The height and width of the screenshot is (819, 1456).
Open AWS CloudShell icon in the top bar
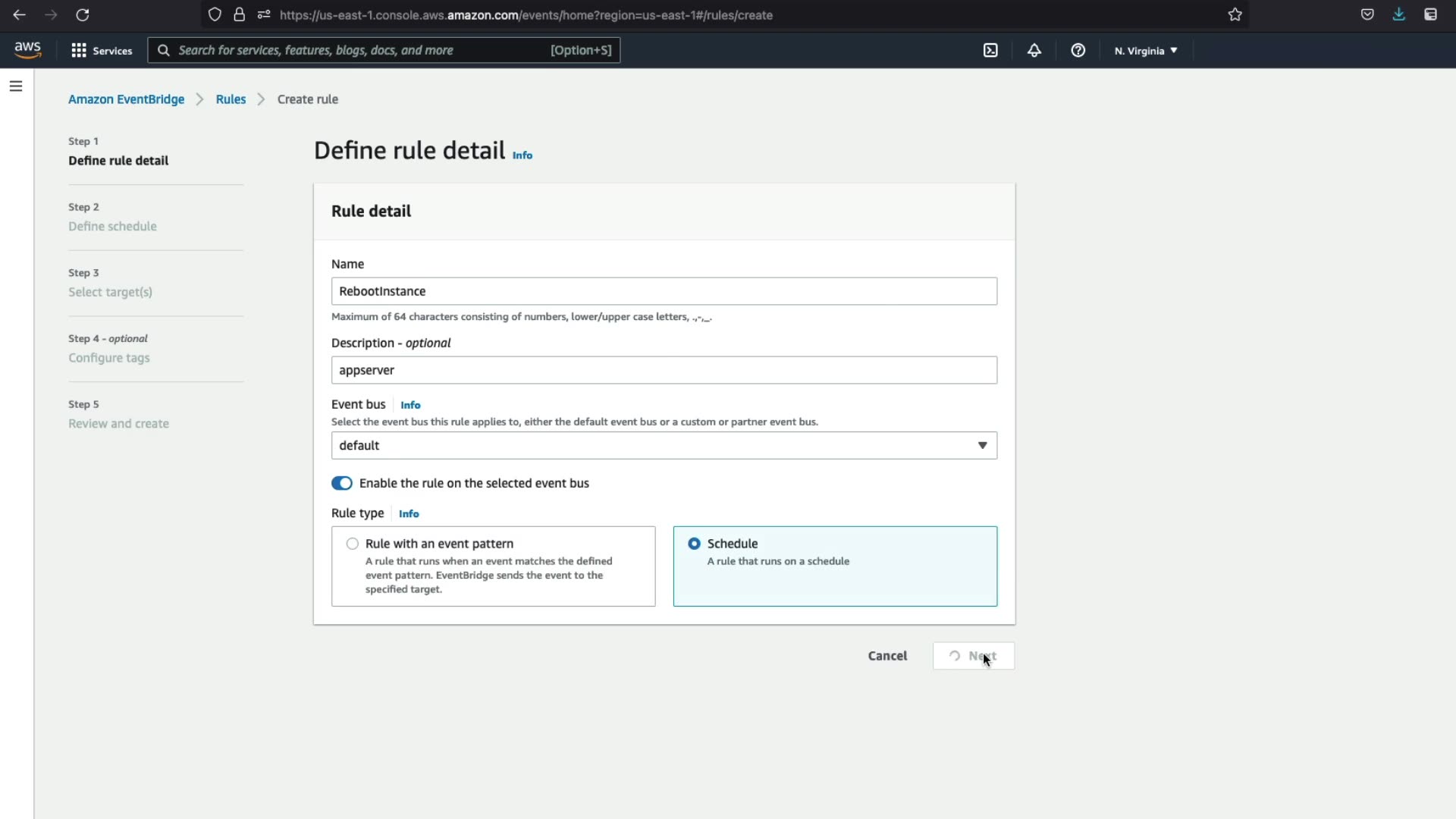990,50
